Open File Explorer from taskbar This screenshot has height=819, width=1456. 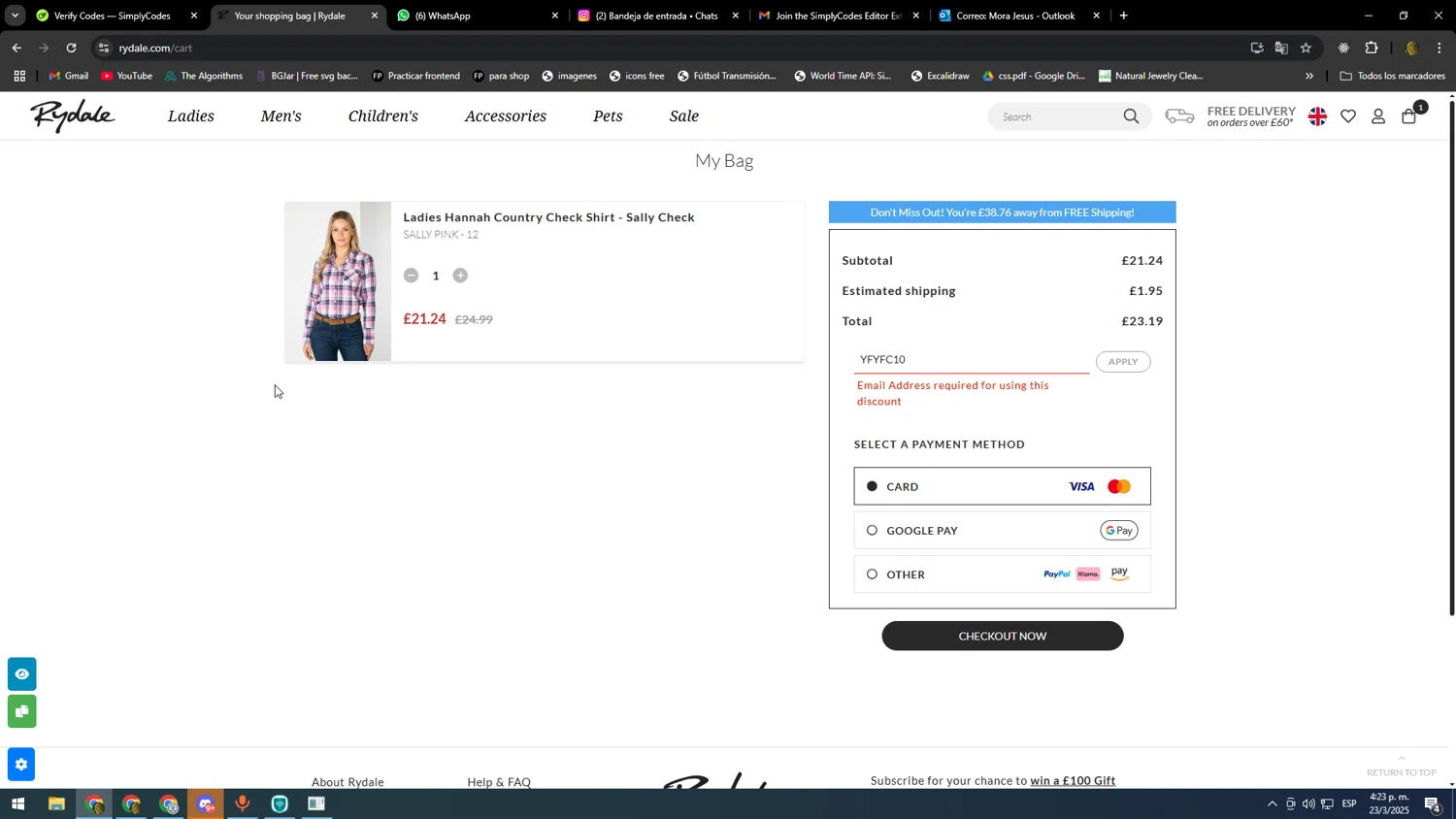coord(56,804)
